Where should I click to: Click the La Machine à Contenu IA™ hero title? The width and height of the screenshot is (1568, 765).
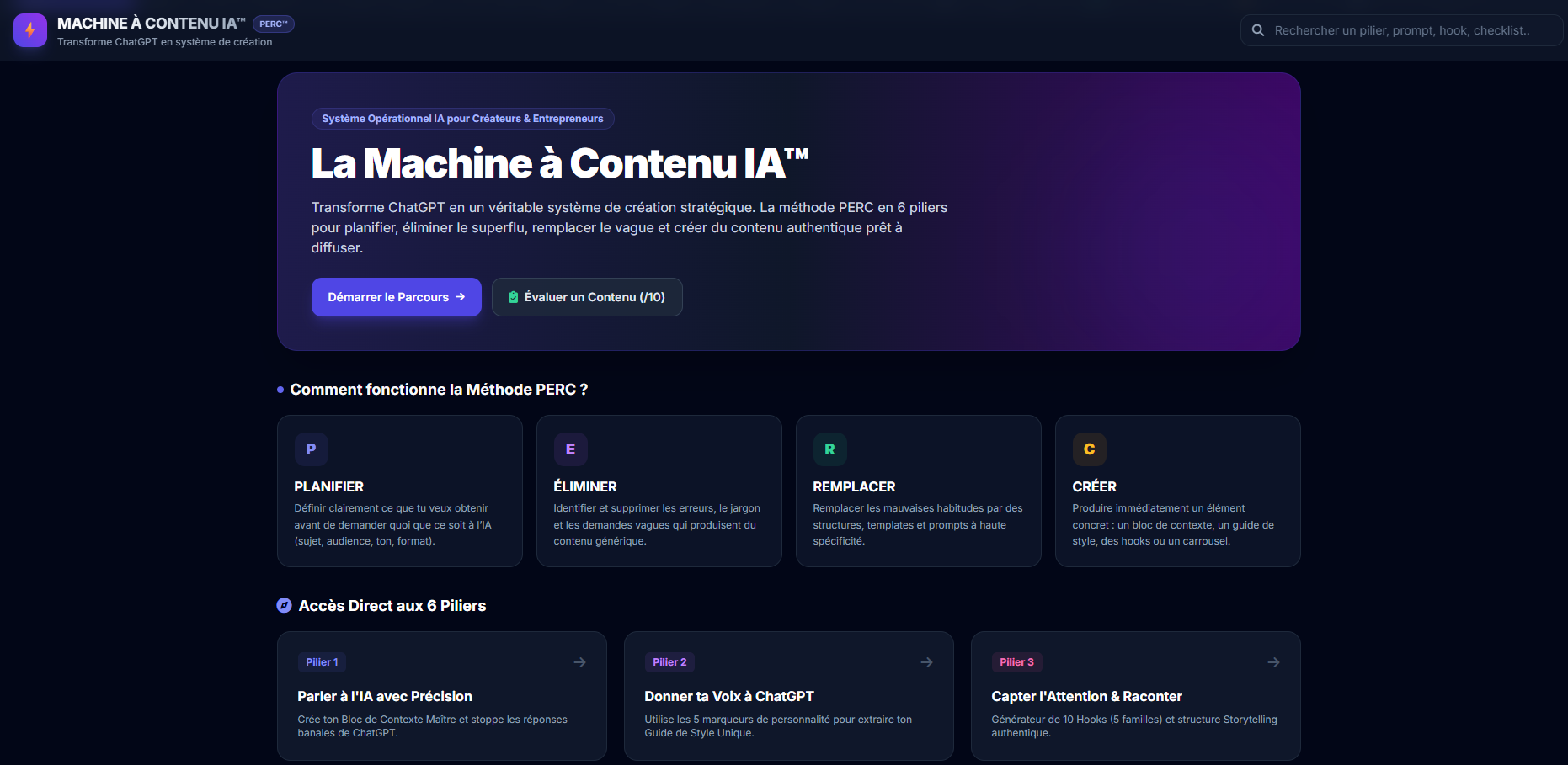click(560, 163)
